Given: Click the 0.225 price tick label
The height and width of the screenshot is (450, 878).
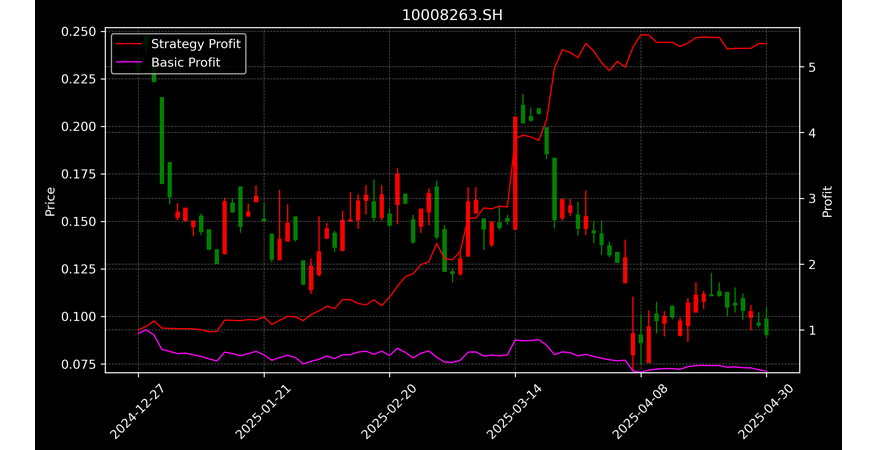Looking at the screenshot, I should click(x=78, y=79).
